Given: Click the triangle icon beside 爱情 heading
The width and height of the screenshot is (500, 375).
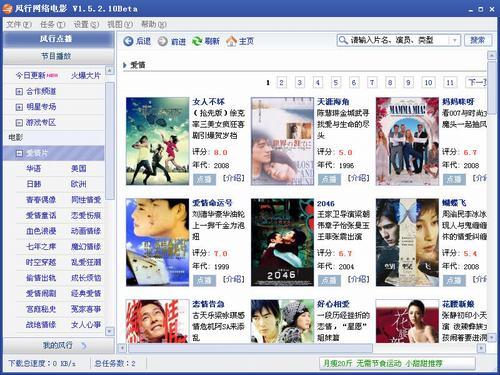Looking at the screenshot, I should (125, 65).
